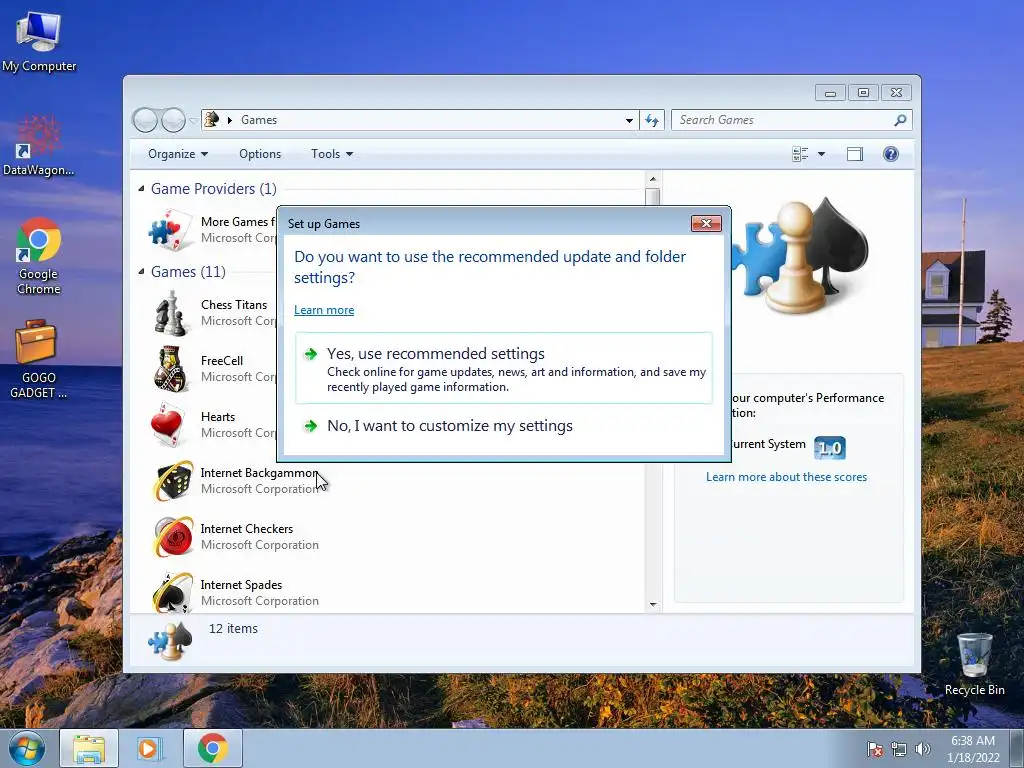Collapse the Games (11) group
Viewport: 1024px width, 768px height.
click(141, 271)
